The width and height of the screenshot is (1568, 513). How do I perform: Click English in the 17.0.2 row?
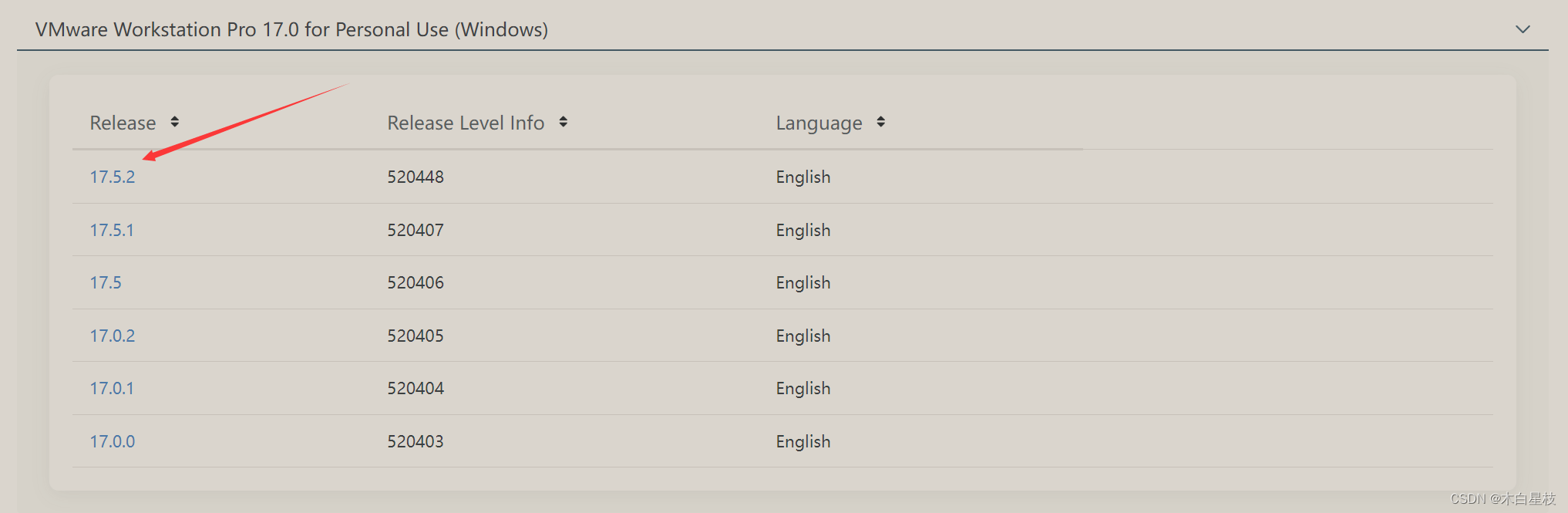coord(803,336)
